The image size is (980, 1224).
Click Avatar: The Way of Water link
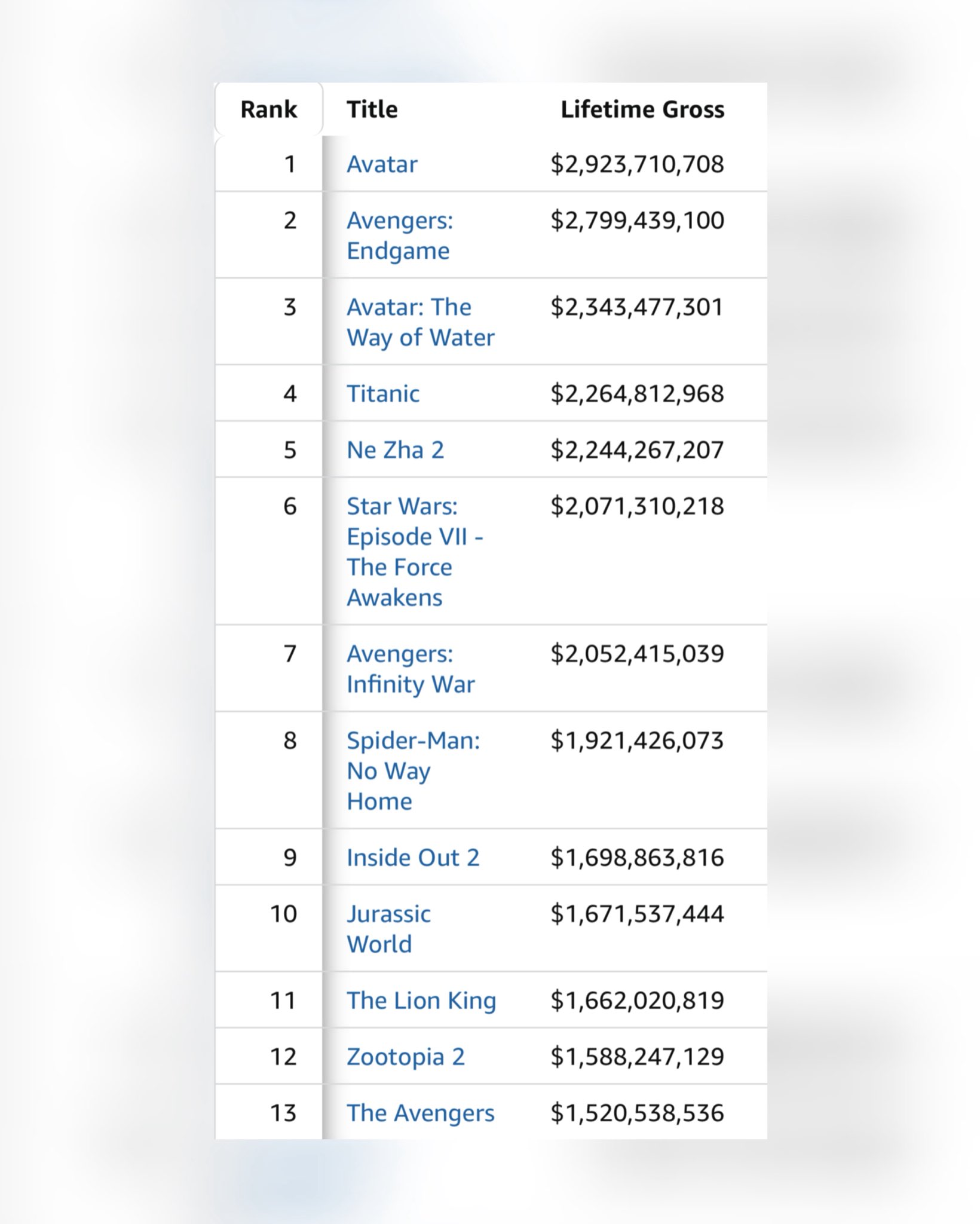click(421, 322)
